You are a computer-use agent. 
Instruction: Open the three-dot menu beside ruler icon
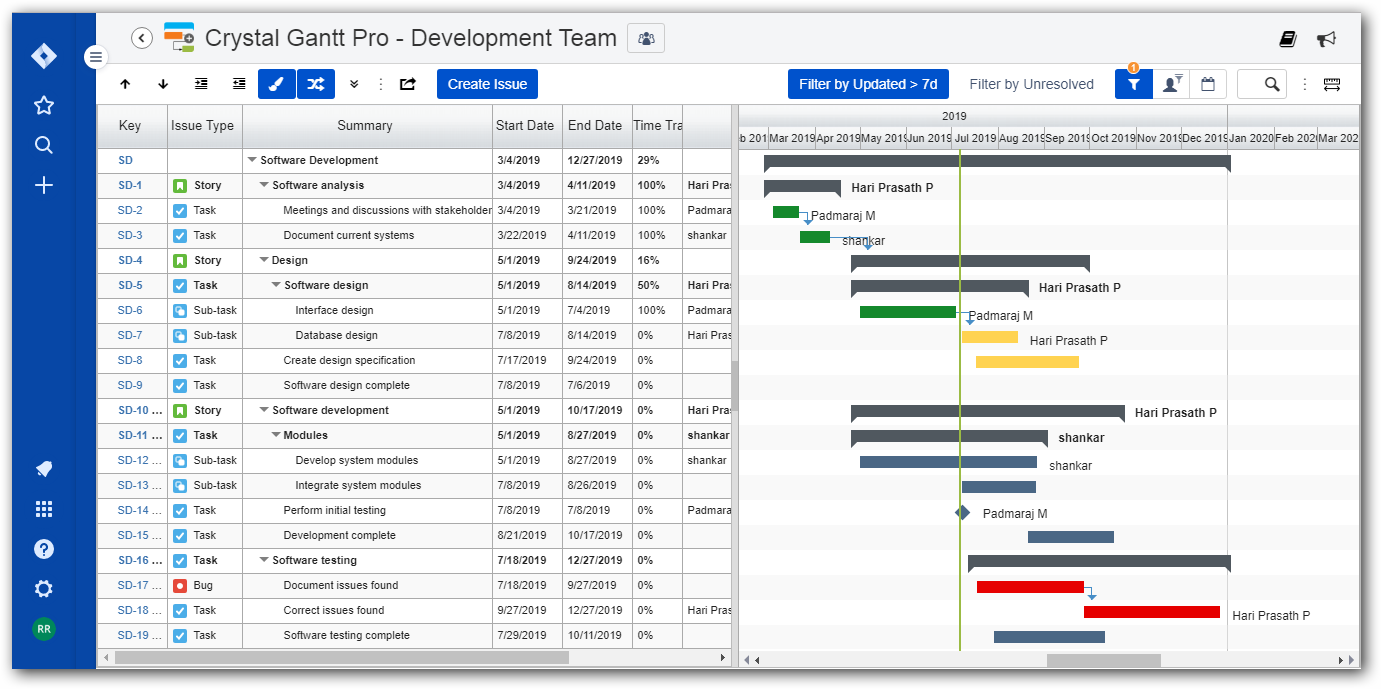coord(1304,84)
